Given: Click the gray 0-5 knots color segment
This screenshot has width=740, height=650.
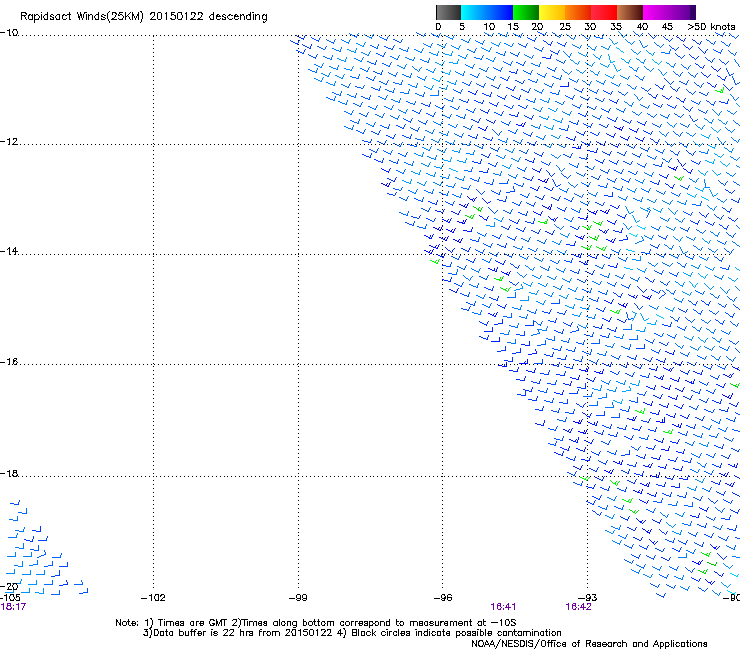Looking at the screenshot, I should 448,12.
